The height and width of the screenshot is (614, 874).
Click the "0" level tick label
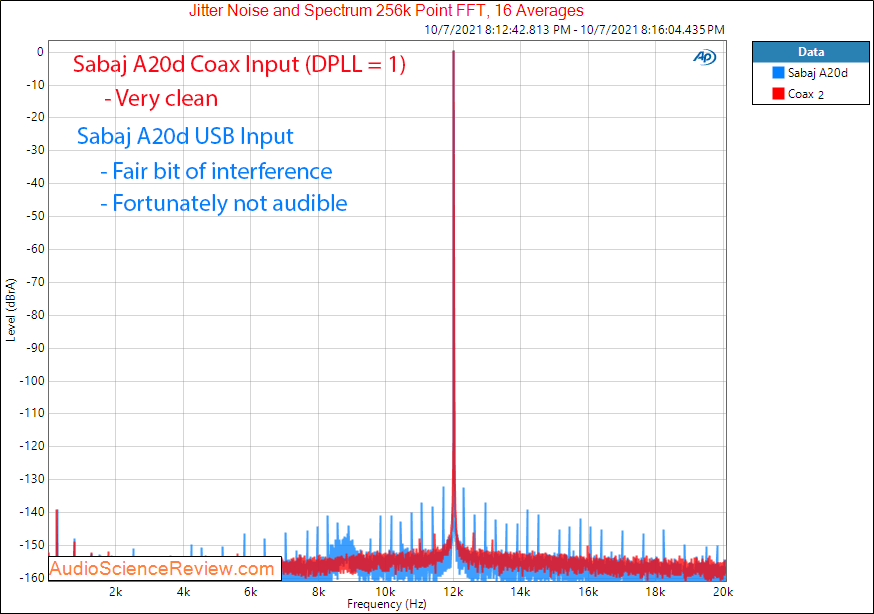pos(40,52)
